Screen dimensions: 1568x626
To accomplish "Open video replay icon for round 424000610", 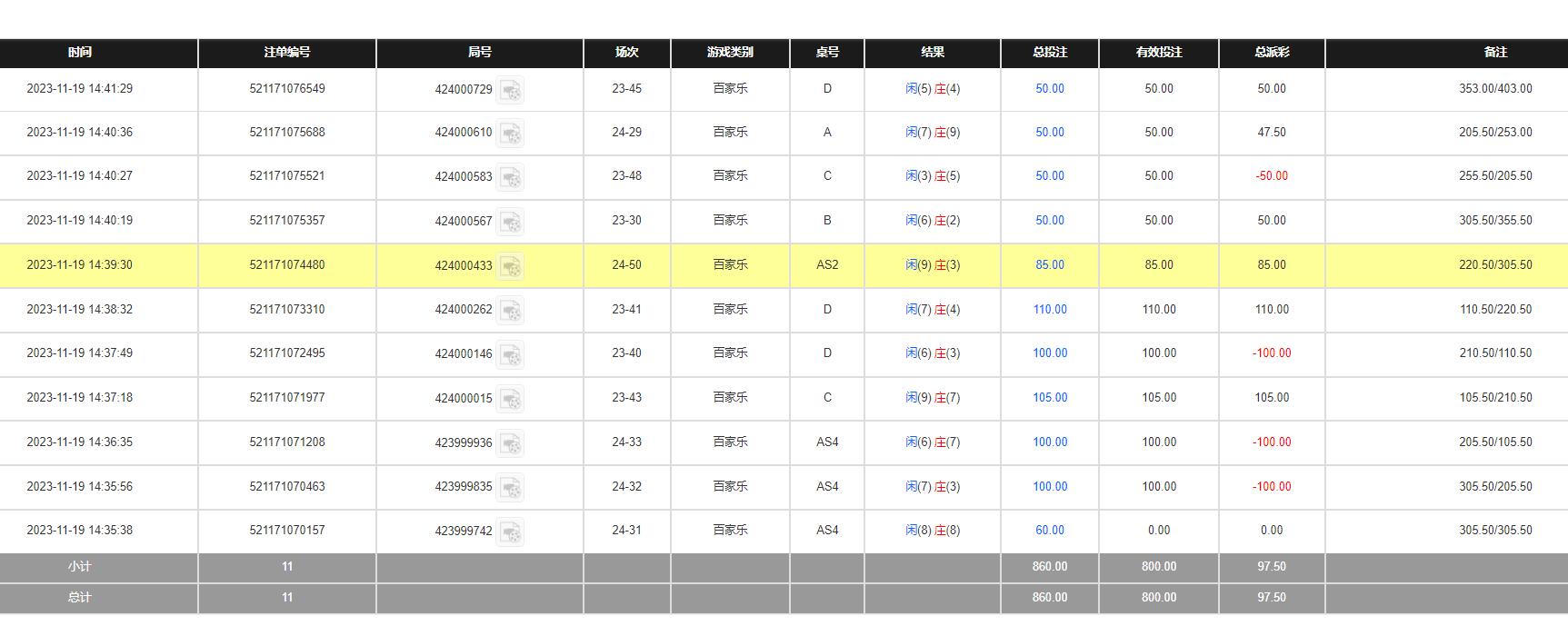I will (x=511, y=134).
